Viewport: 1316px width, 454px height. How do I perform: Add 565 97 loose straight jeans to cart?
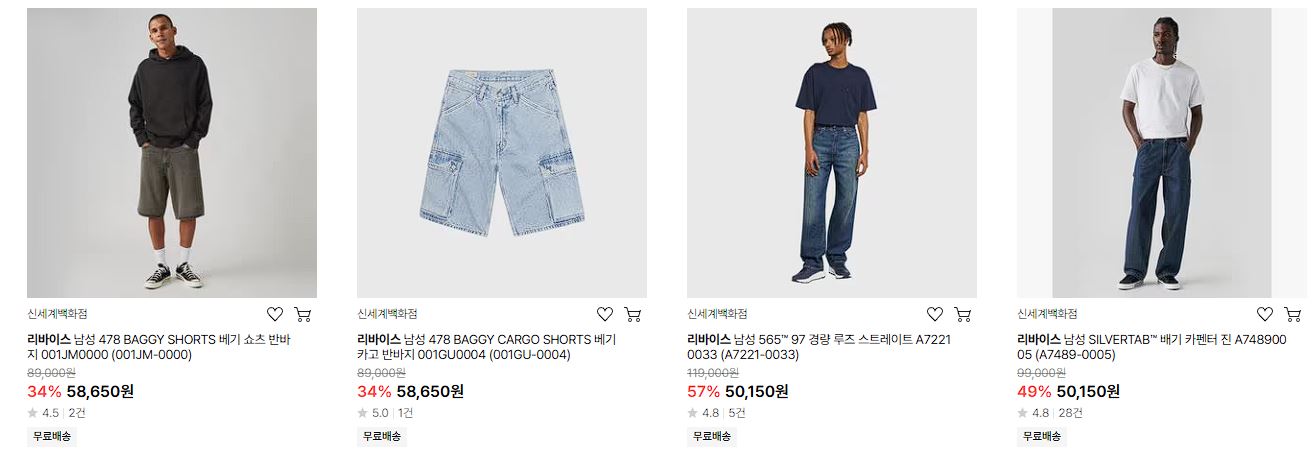963,314
